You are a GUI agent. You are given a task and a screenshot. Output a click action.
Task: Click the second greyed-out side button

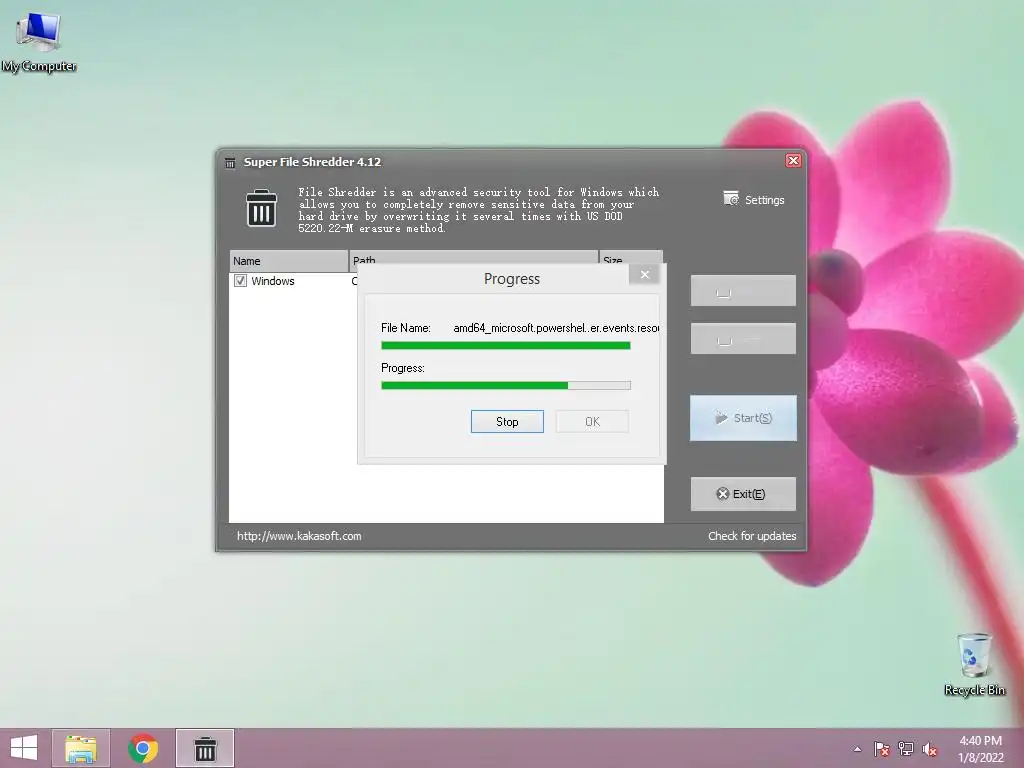point(743,338)
